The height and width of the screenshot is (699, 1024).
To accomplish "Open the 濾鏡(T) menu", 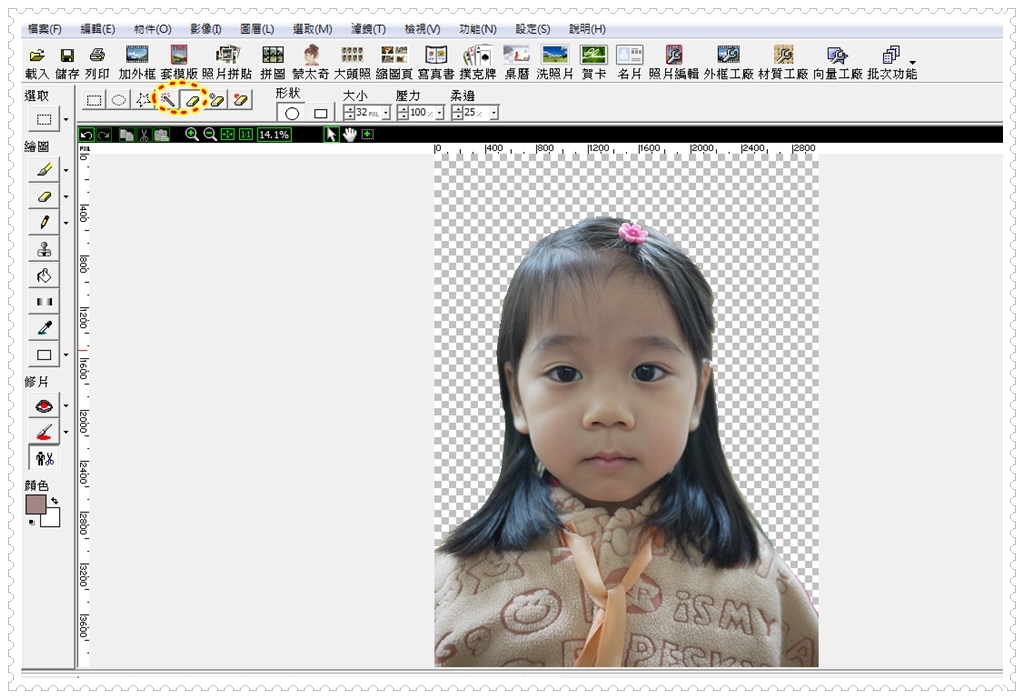I will pos(368,29).
